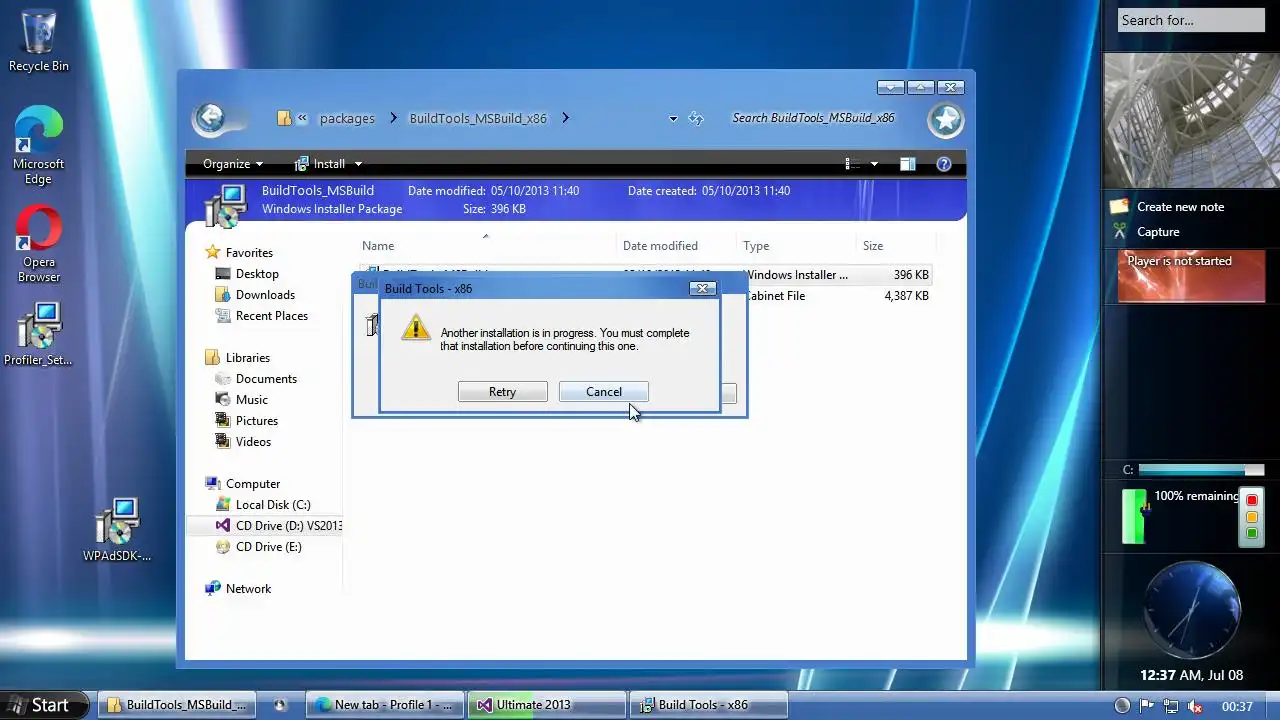
Task: Open the Organize menu
Action: [233, 164]
